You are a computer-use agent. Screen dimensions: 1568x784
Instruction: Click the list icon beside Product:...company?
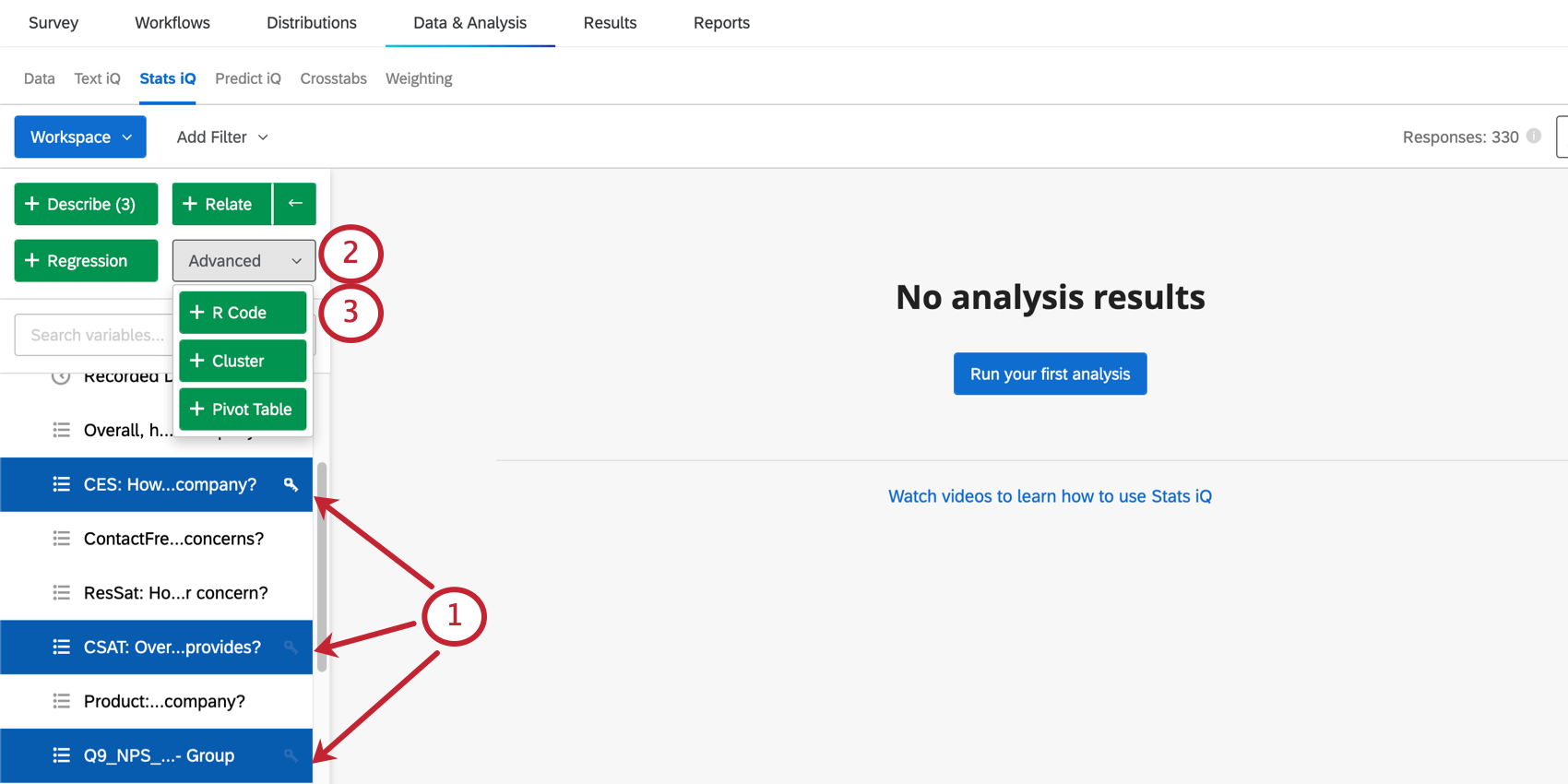[62, 701]
